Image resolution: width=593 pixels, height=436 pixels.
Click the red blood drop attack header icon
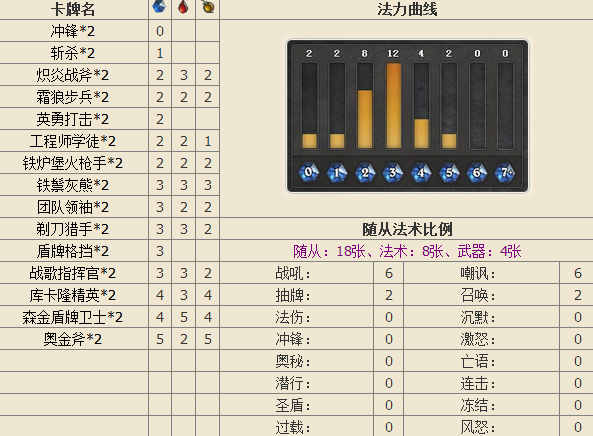point(183,7)
